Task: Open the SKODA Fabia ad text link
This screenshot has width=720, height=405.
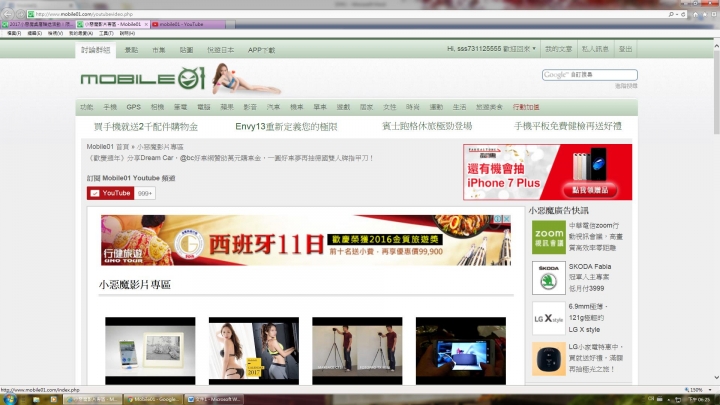Action: (590, 277)
